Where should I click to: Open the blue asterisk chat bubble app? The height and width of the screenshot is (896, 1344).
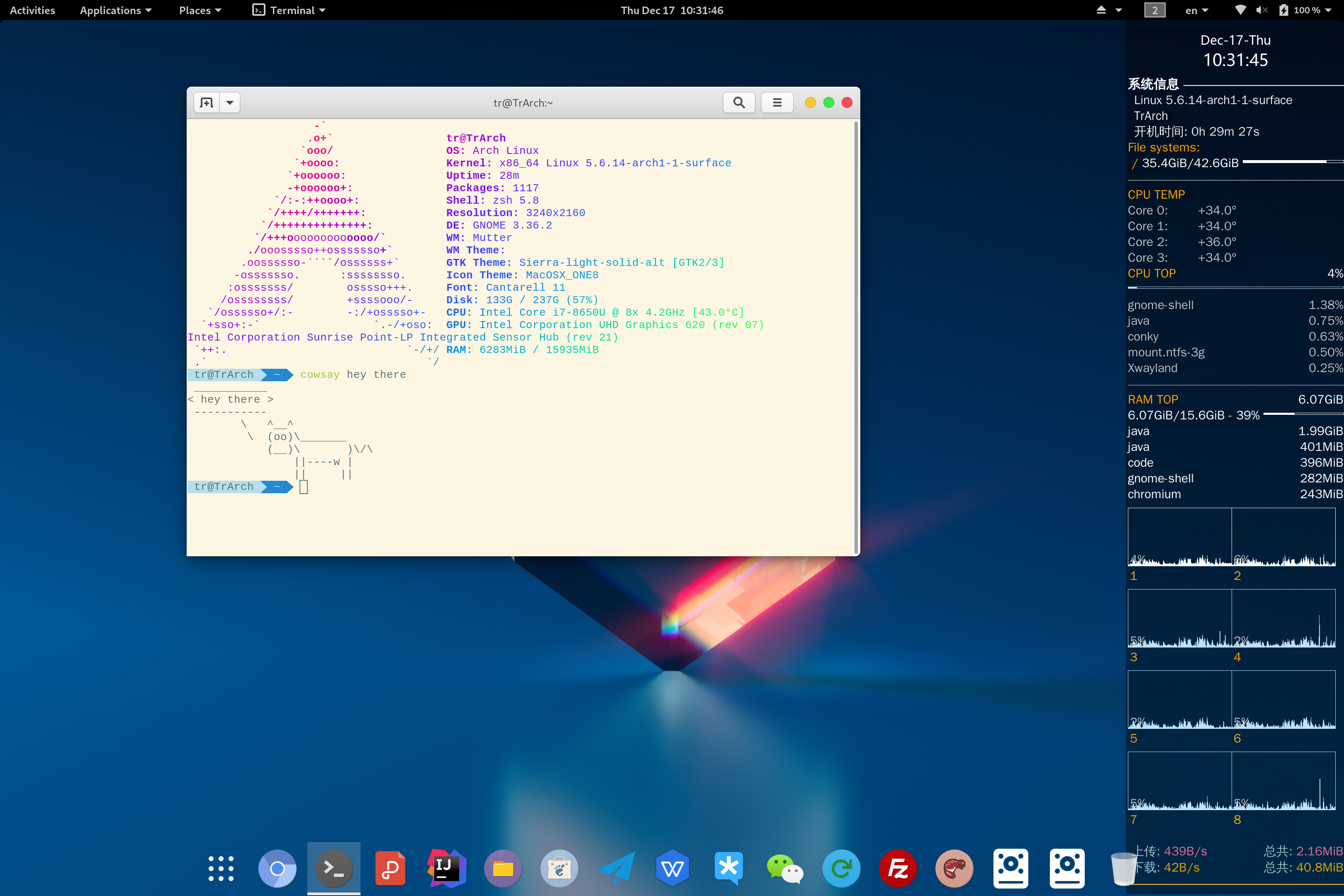[x=728, y=869]
